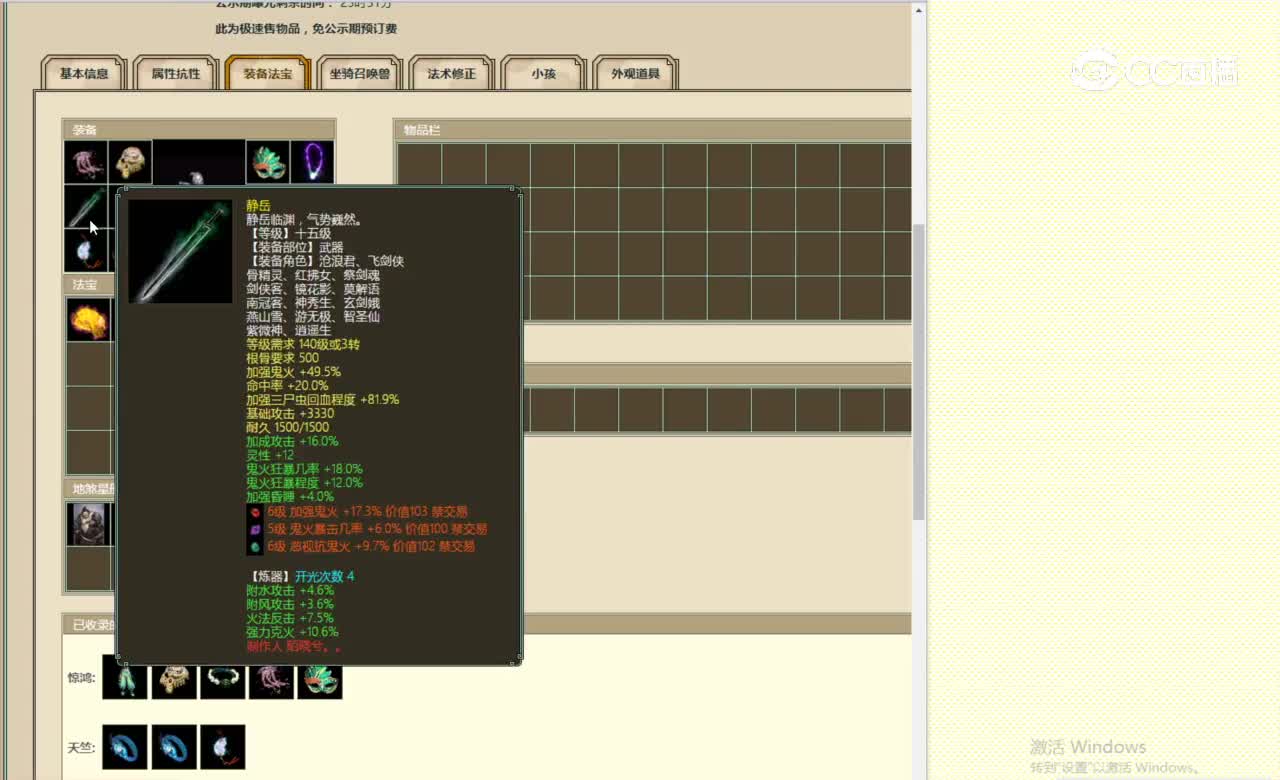Select the white pendant icon in 天竺 row
The height and width of the screenshot is (780, 1280).
pos(222,747)
